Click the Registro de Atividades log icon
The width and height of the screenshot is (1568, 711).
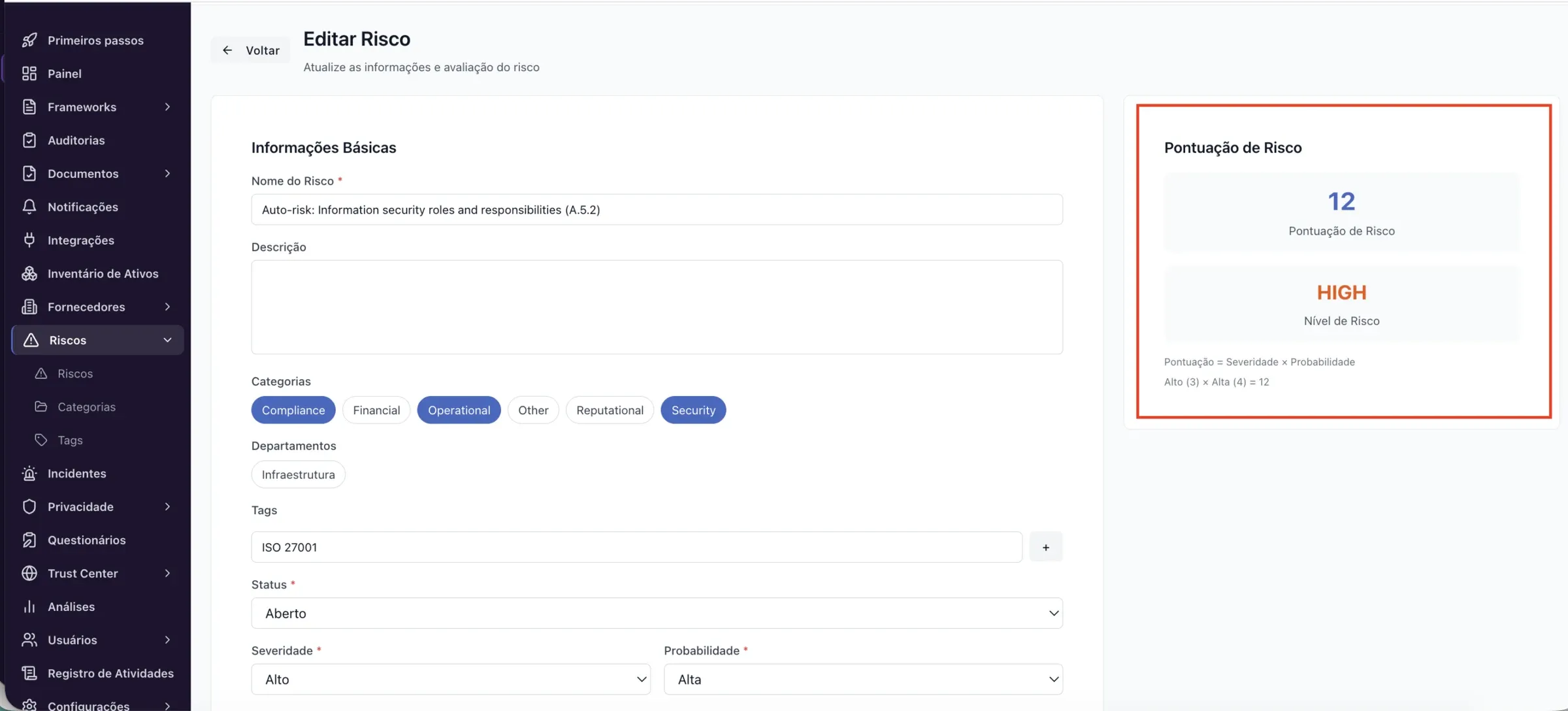[x=29, y=674]
